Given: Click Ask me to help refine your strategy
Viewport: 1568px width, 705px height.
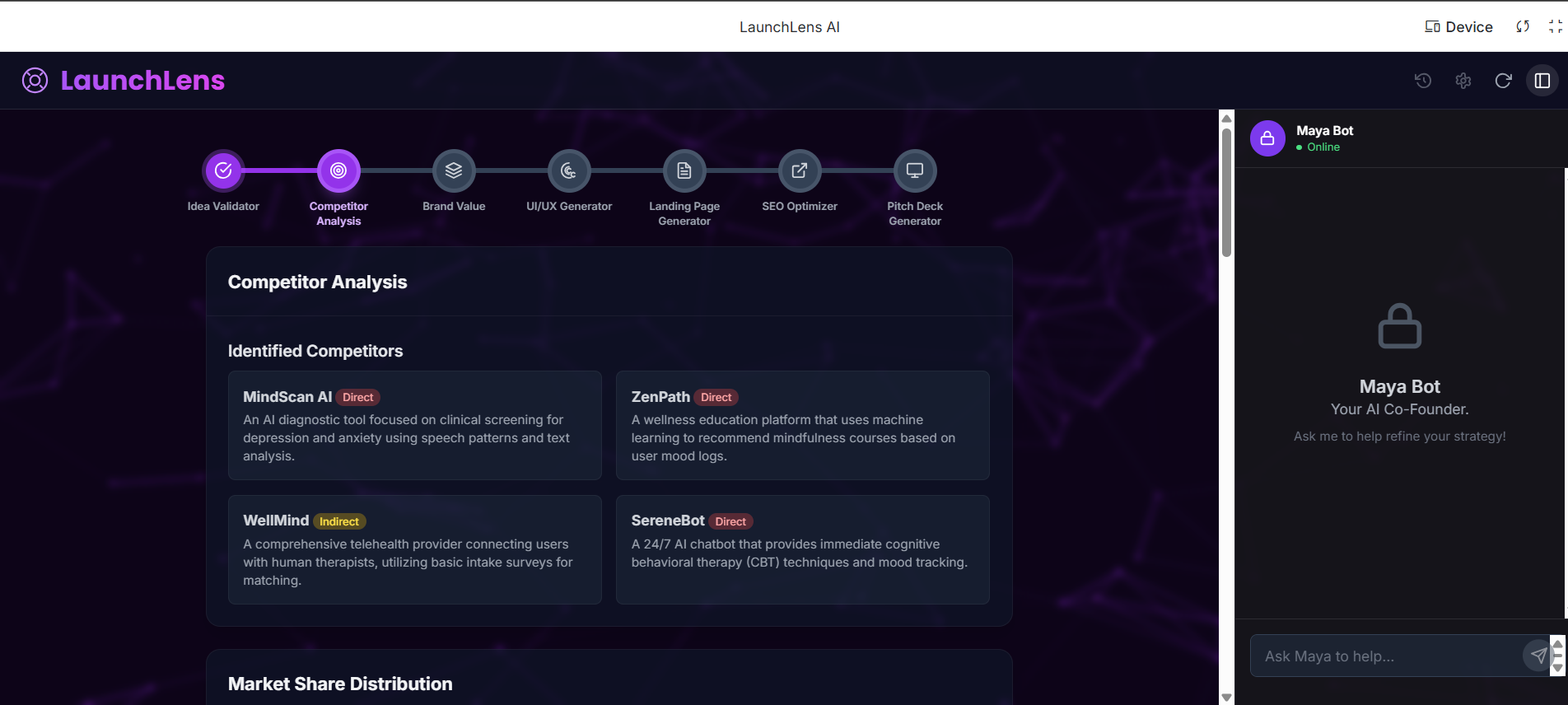Looking at the screenshot, I should point(1400,436).
